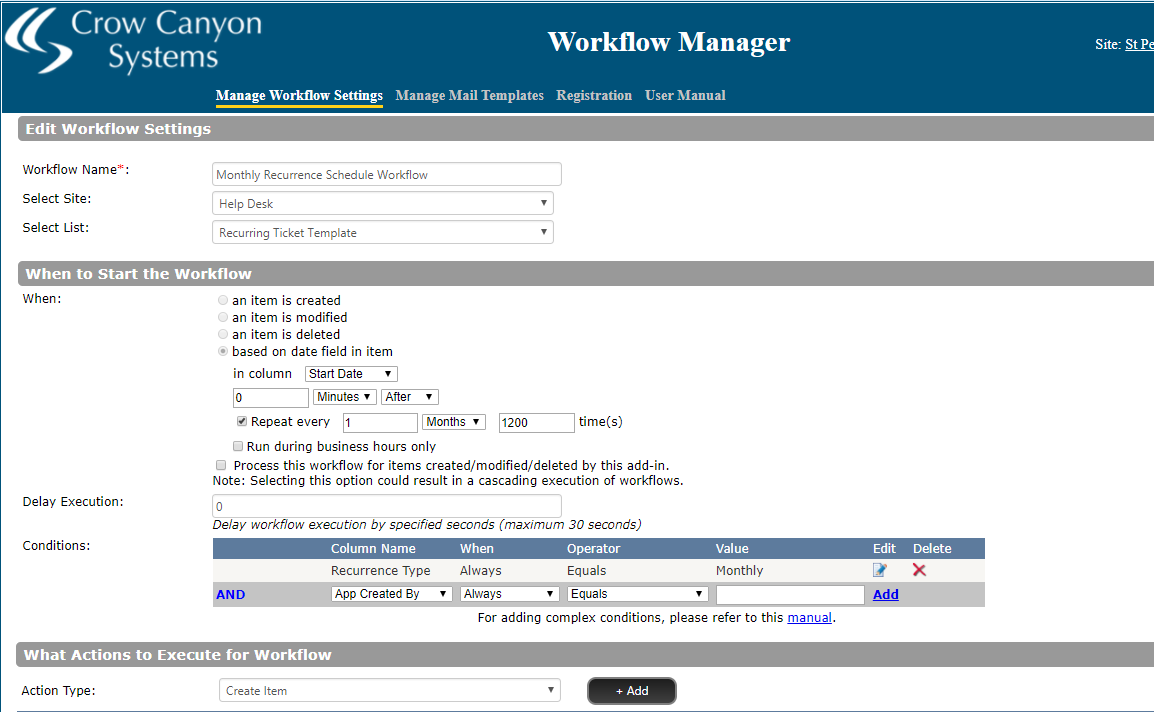Open the Start Date column dropdown
The image size is (1154, 712).
coord(351,374)
